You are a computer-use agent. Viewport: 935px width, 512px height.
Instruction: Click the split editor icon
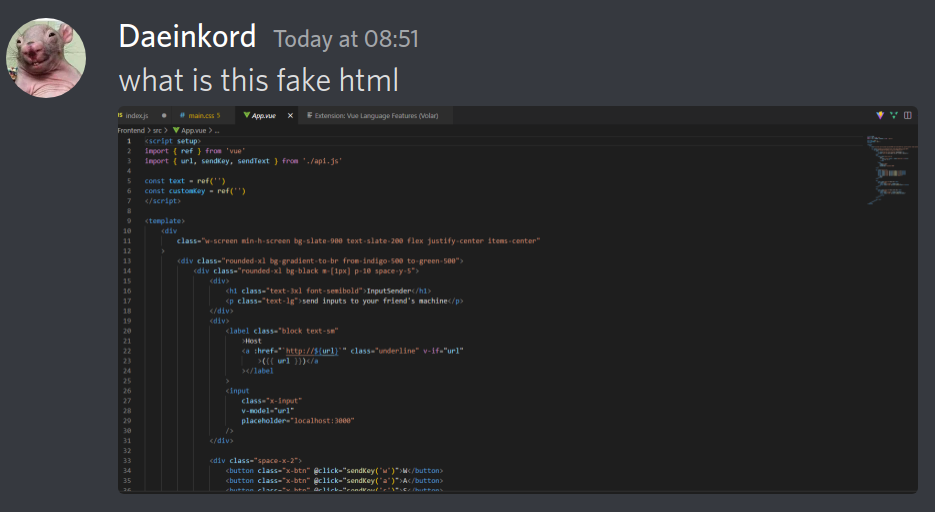[x=908, y=115]
